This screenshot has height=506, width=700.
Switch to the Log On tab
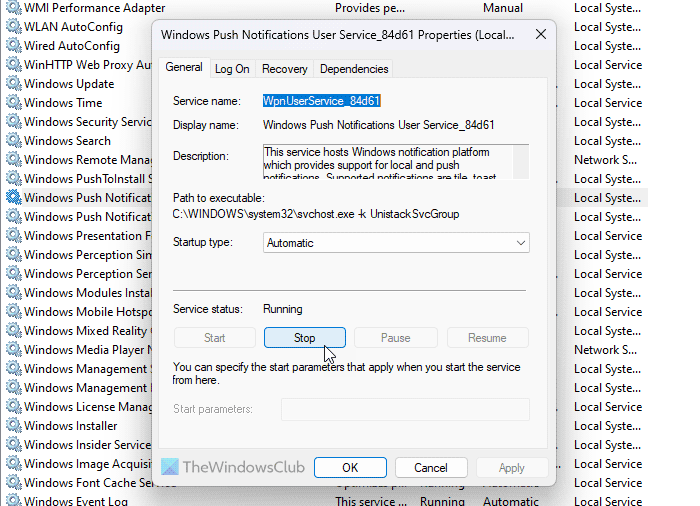point(232,69)
